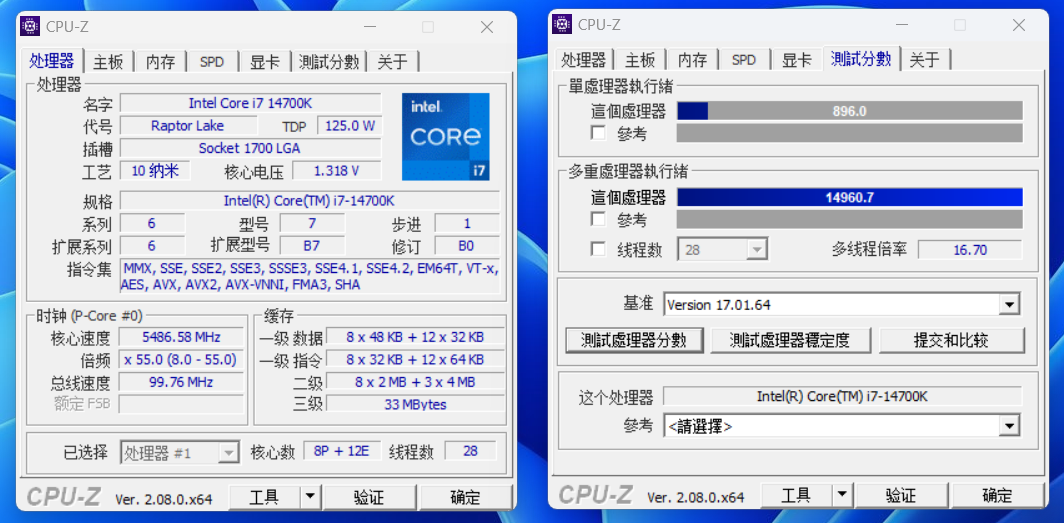Click 确定 button in left window
The image size is (1064, 523).
[x=466, y=498]
